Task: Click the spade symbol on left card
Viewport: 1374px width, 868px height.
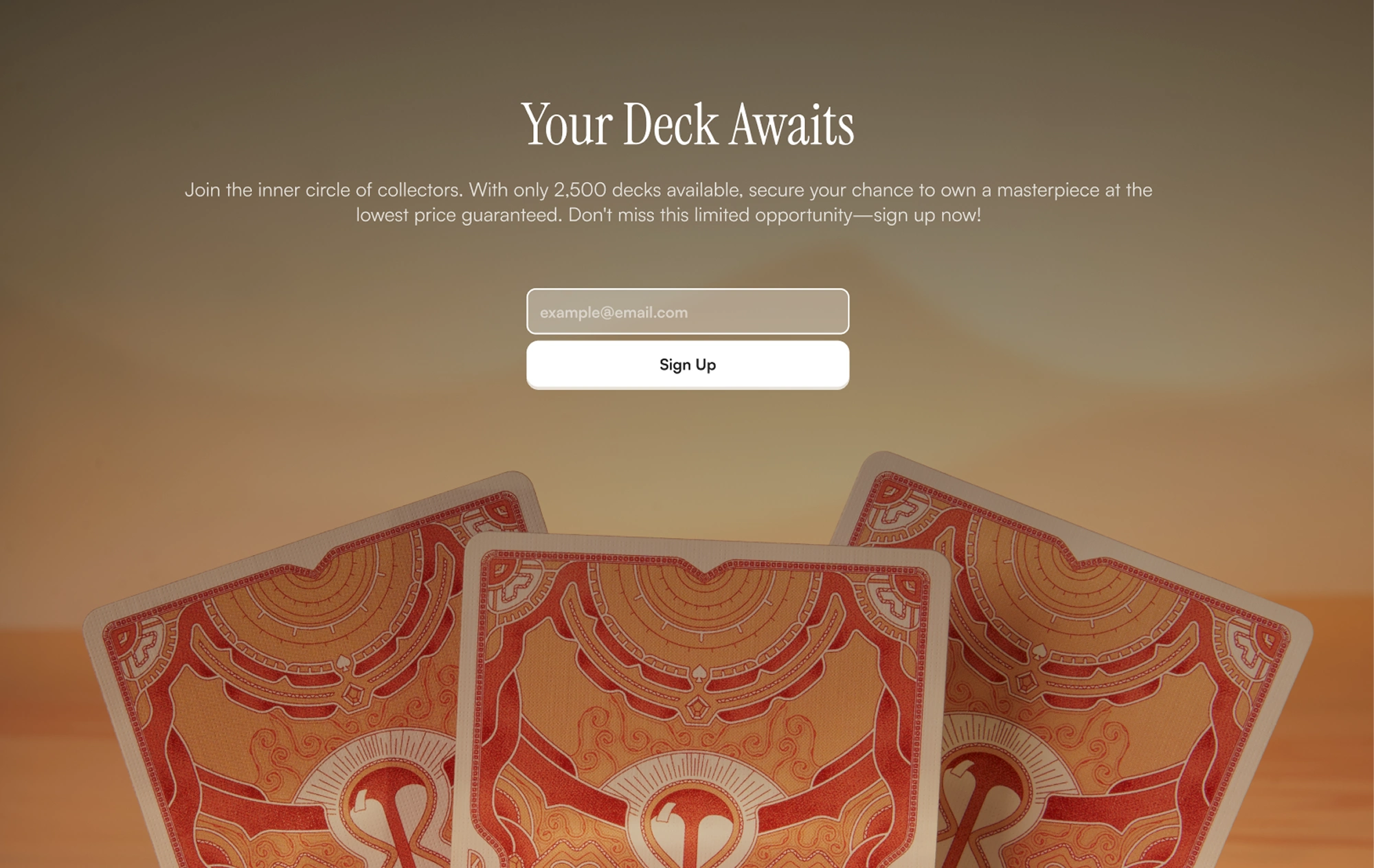Action: point(343,663)
